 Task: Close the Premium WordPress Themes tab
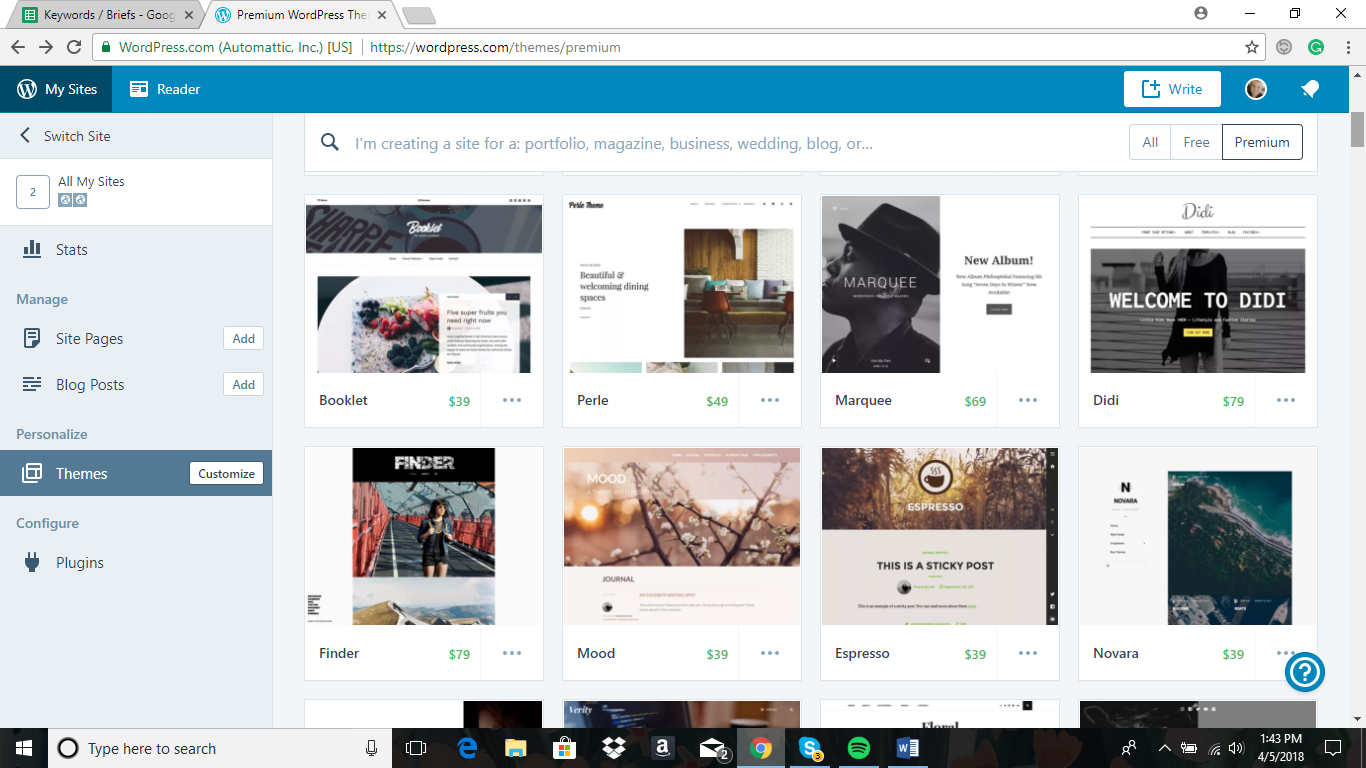pyautogui.click(x=383, y=15)
